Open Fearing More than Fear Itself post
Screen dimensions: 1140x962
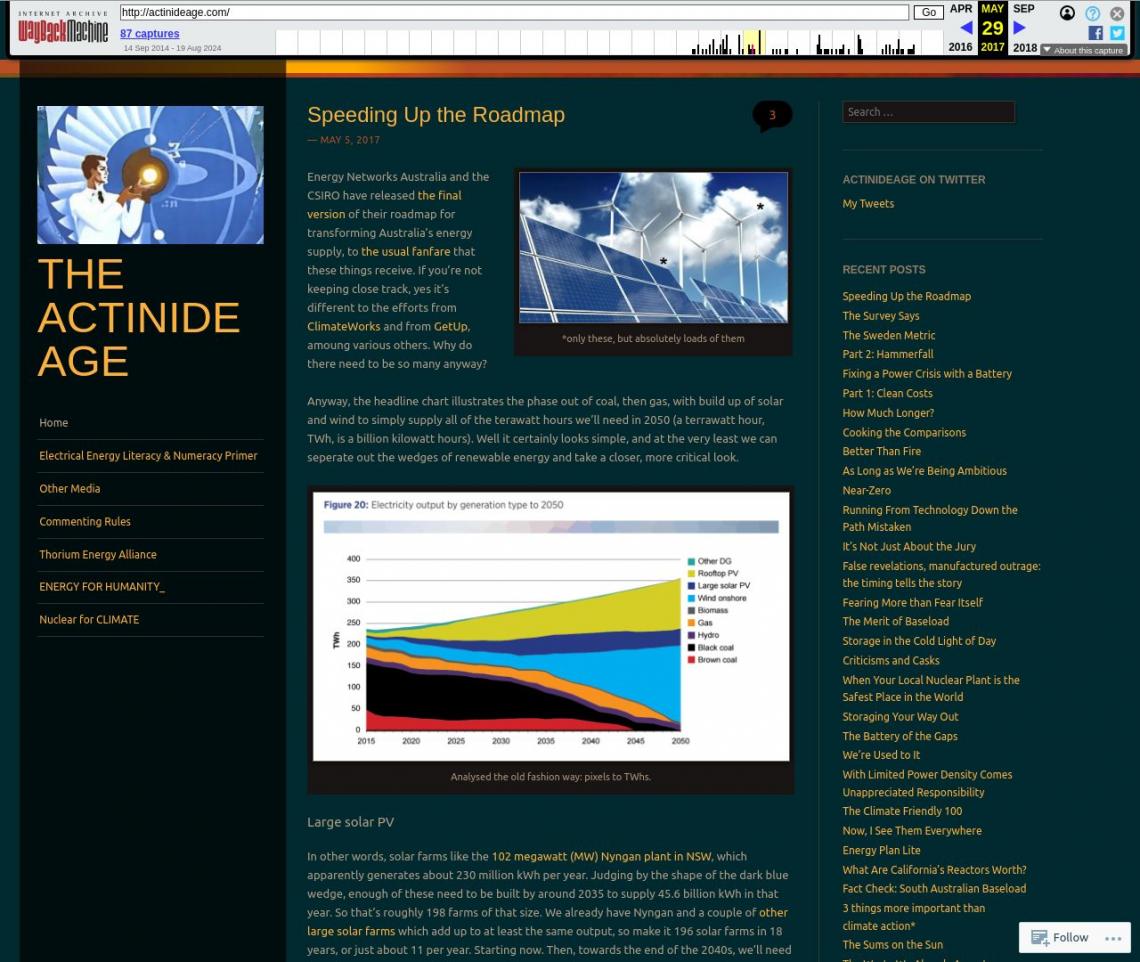tap(912, 603)
